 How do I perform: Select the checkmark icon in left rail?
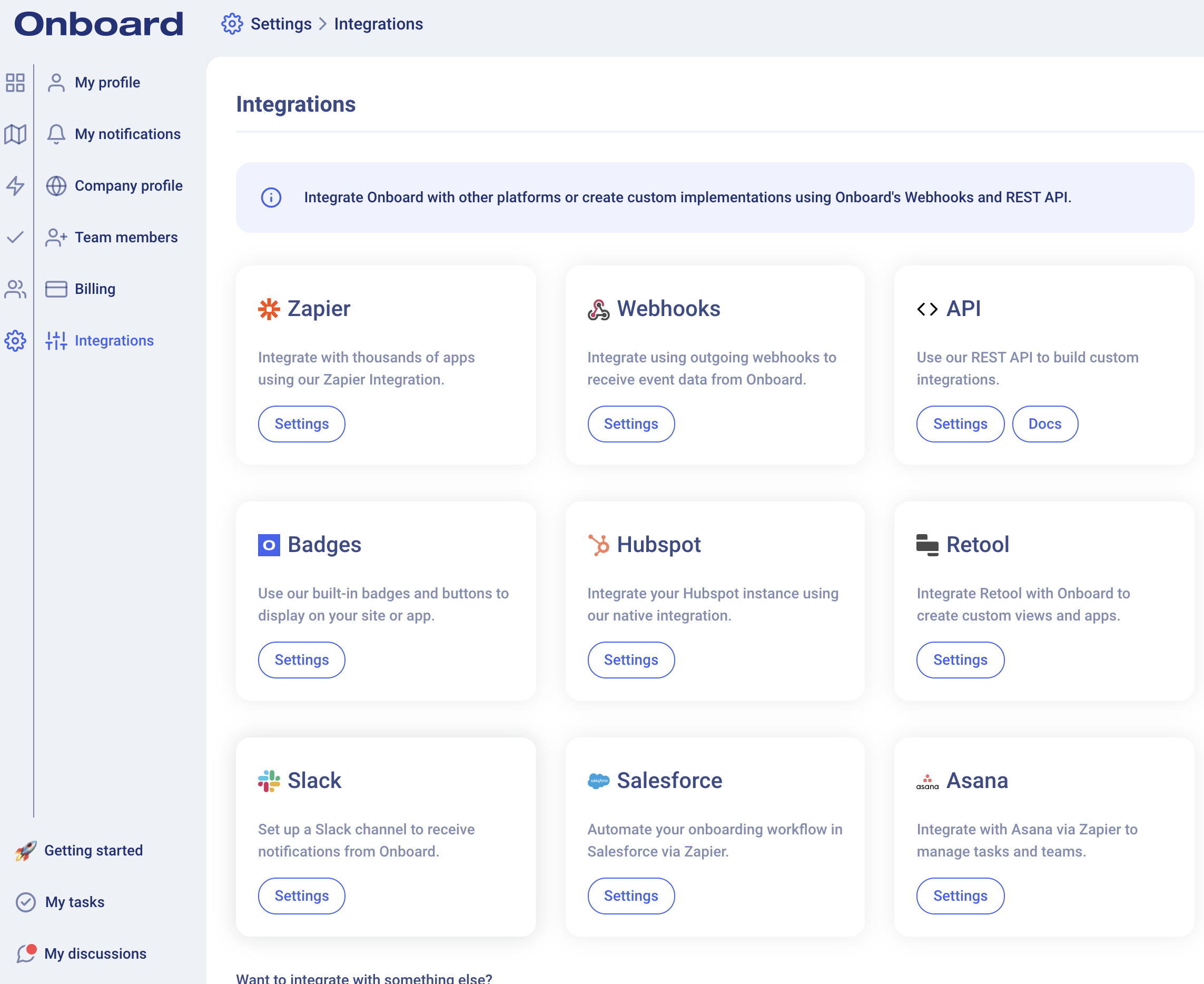15,237
